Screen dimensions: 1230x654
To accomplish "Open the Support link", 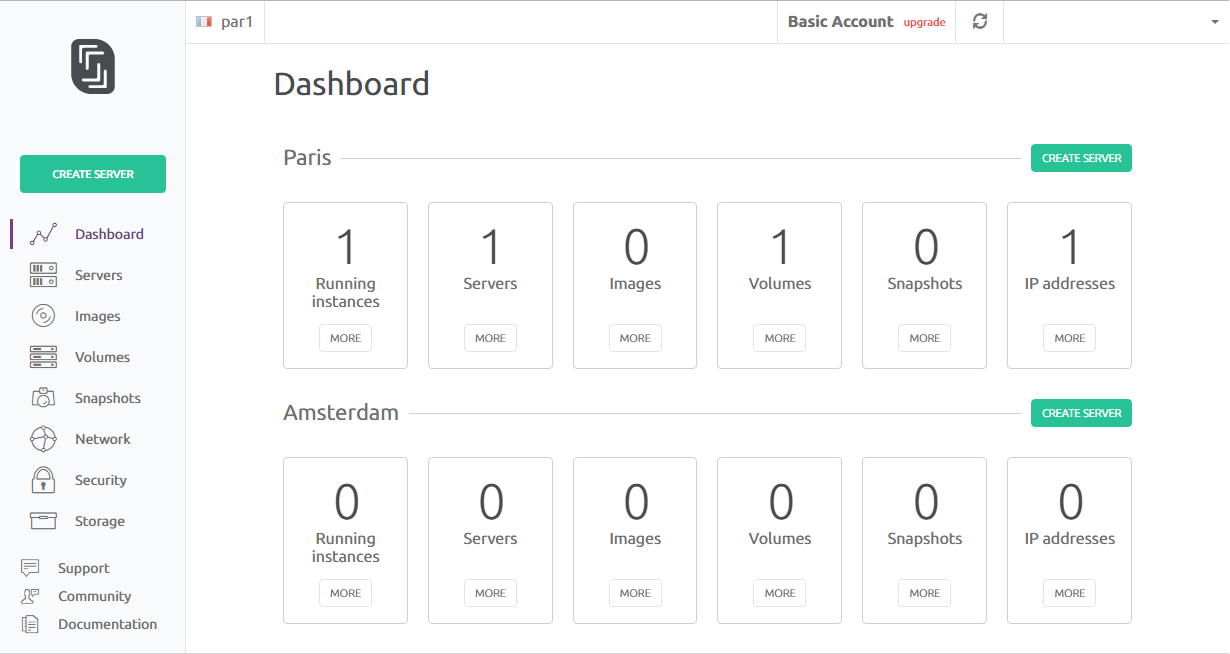I will pos(84,568).
